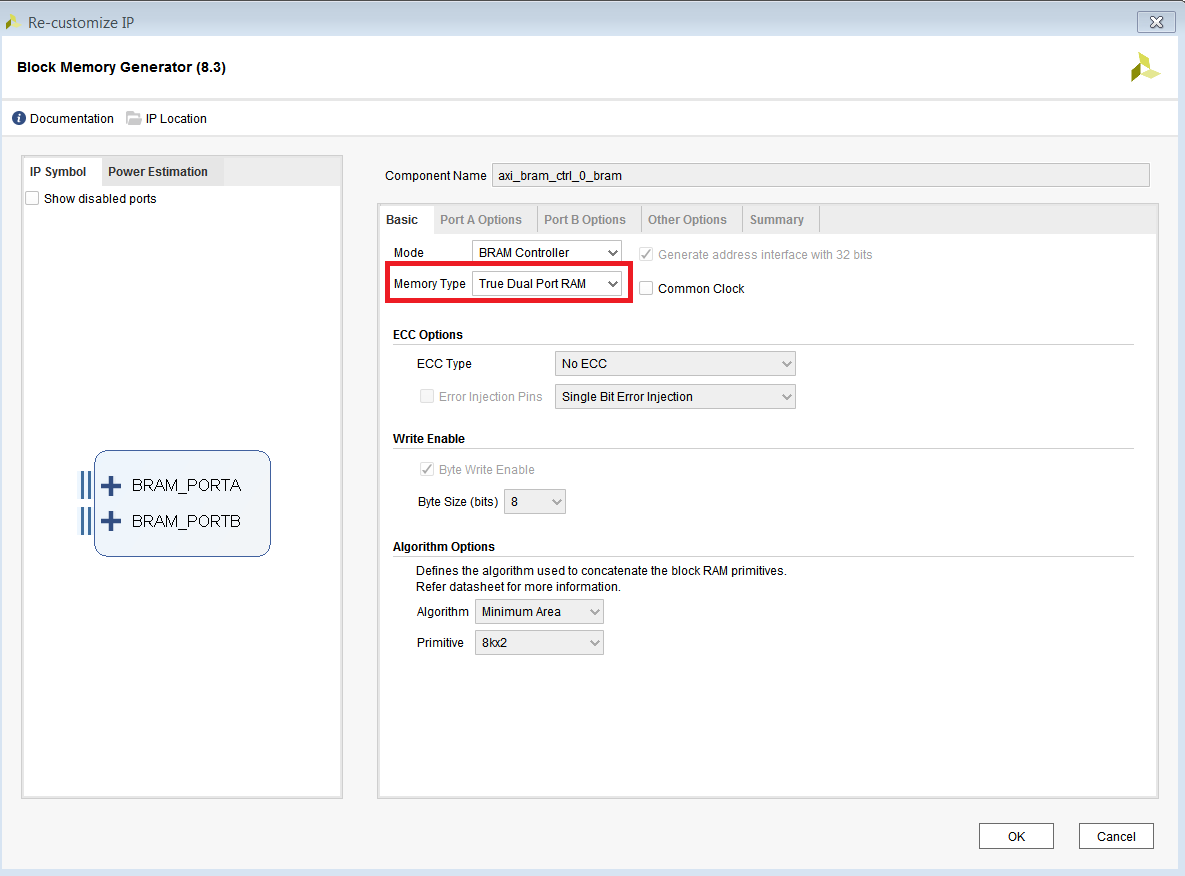Click the Algorithm Options section heading
The width and height of the screenshot is (1185, 876).
pyautogui.click(x=444, y=546)
